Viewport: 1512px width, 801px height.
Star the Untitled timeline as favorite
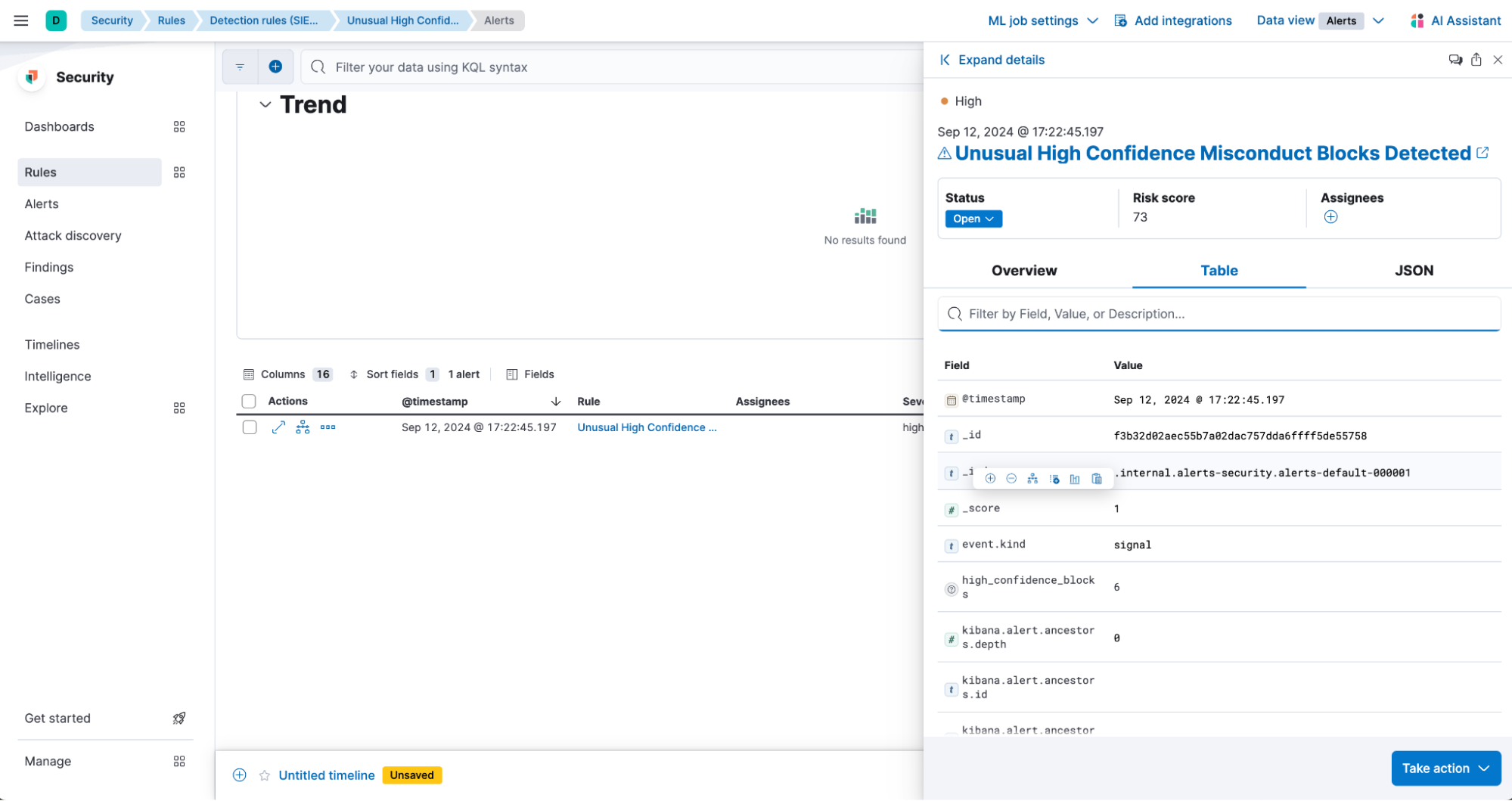pos(264,775)
